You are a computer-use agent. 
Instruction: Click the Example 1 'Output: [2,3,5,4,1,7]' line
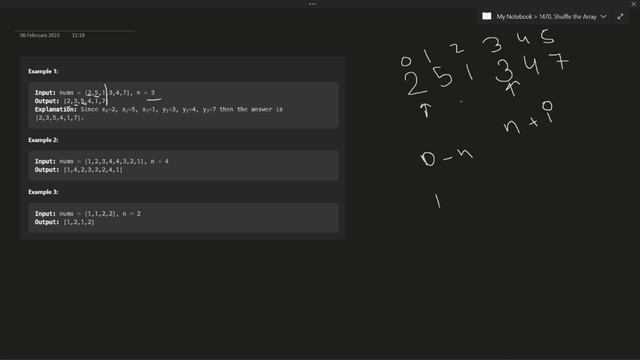pyautogui.click(x=71, y=101)
